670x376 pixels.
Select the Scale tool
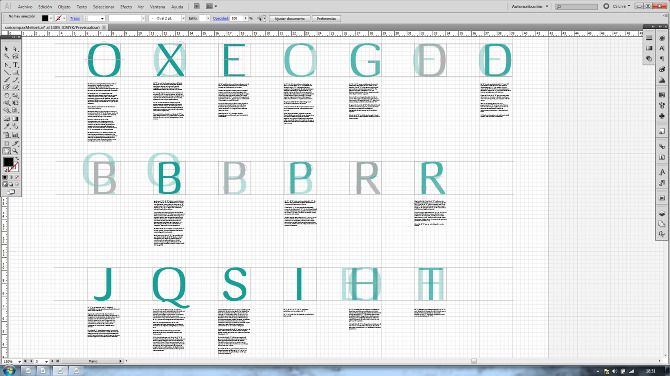pos(15,96)
